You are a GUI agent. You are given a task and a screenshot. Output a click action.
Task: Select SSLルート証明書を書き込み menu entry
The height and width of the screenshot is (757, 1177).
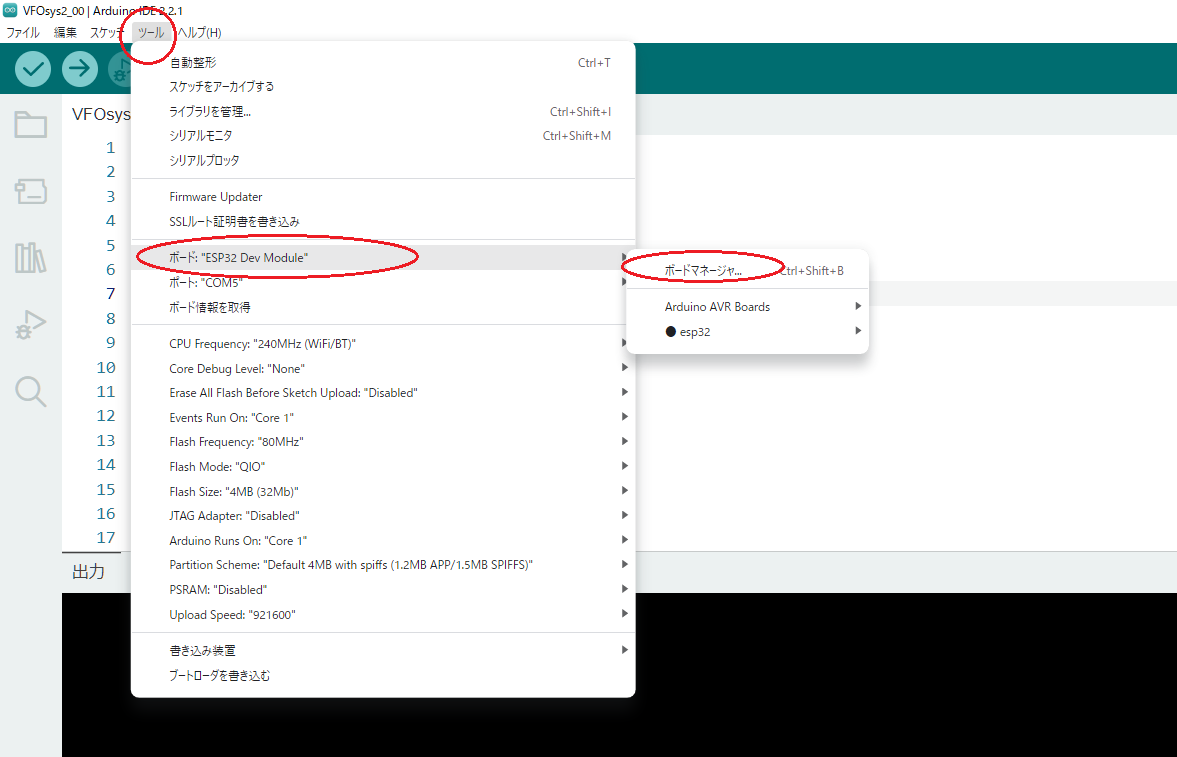point(383,222)
